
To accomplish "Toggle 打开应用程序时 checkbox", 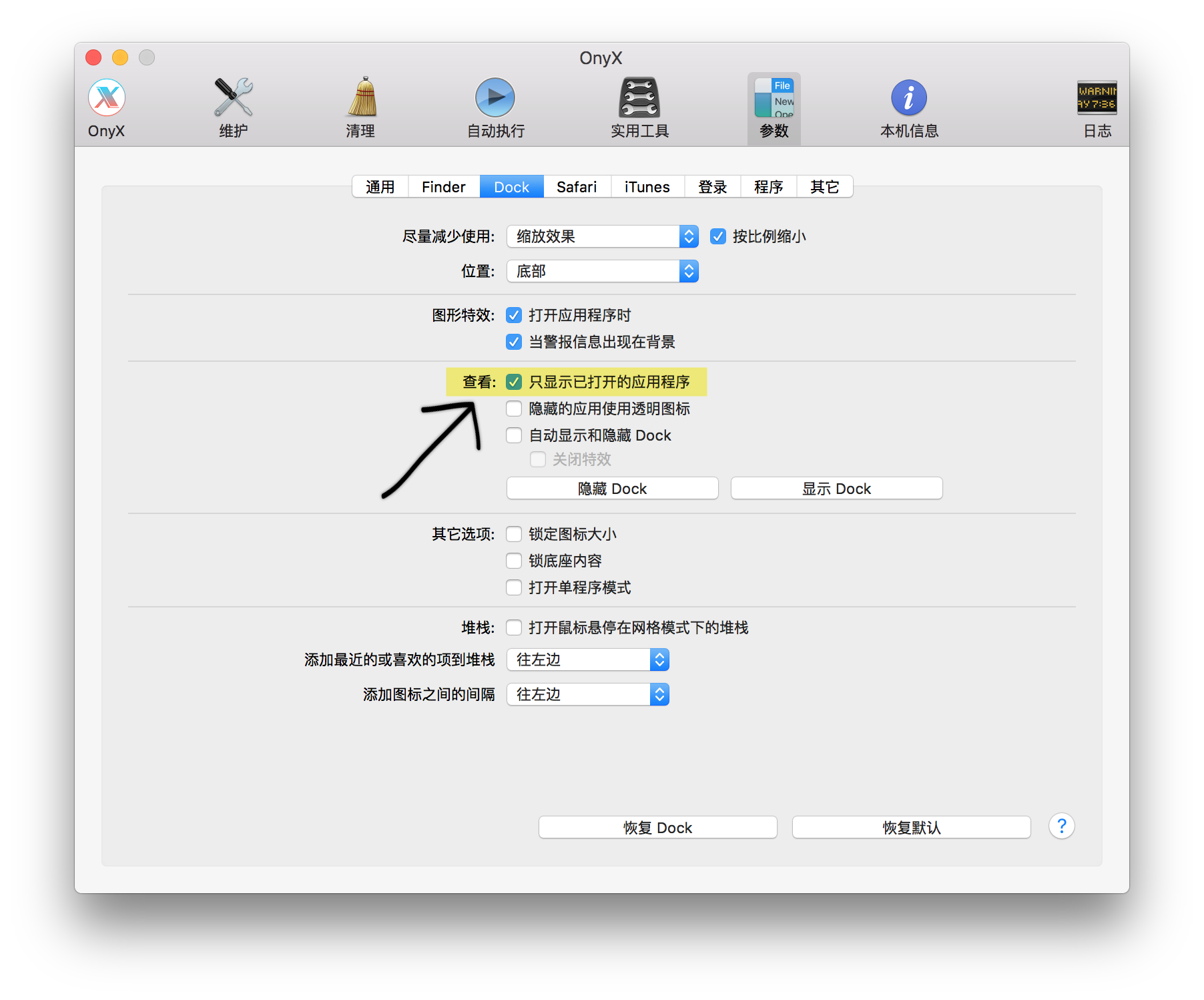I will (x=514, y=315).
